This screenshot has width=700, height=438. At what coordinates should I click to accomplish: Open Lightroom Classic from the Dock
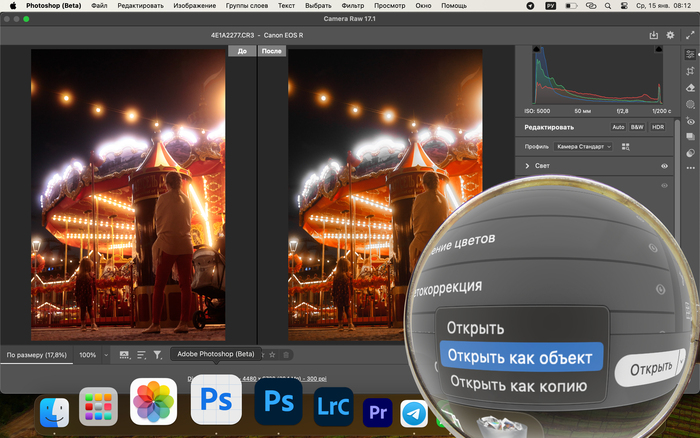pyautogui.click(x=333, y=406)
